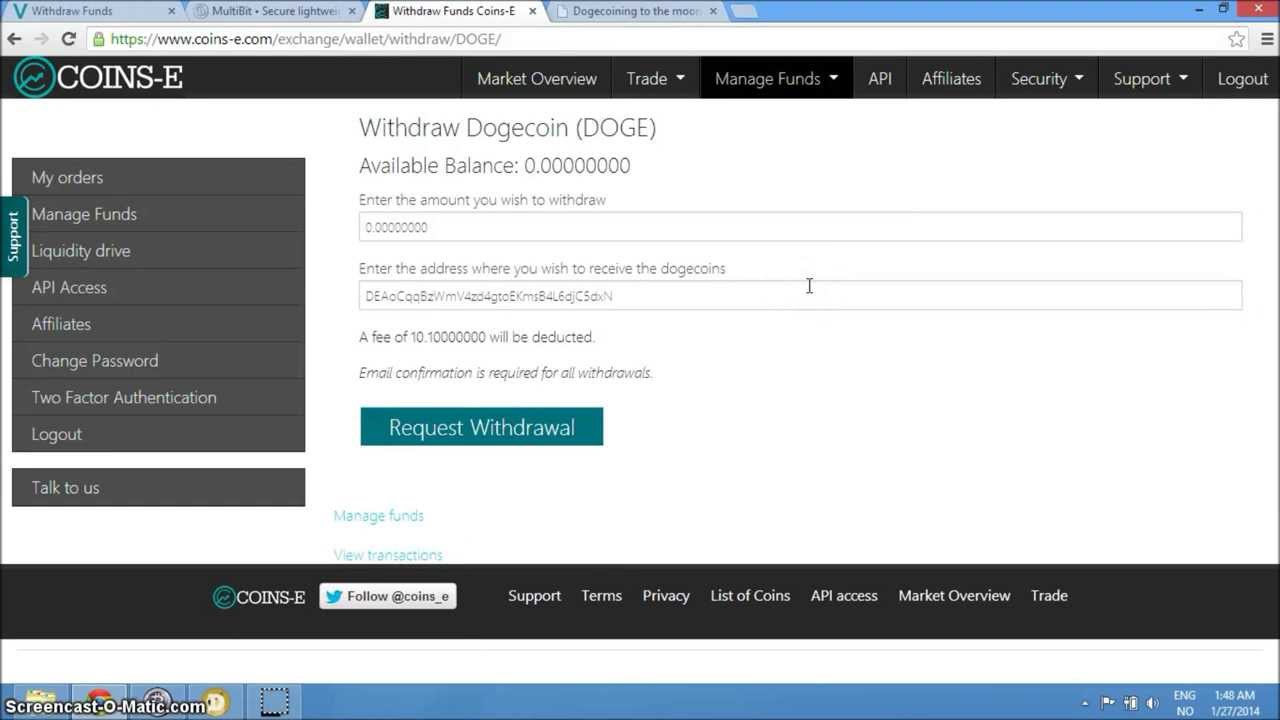
Task: Switch to the first Withdraw Funds tab
Action: (90, 11)
